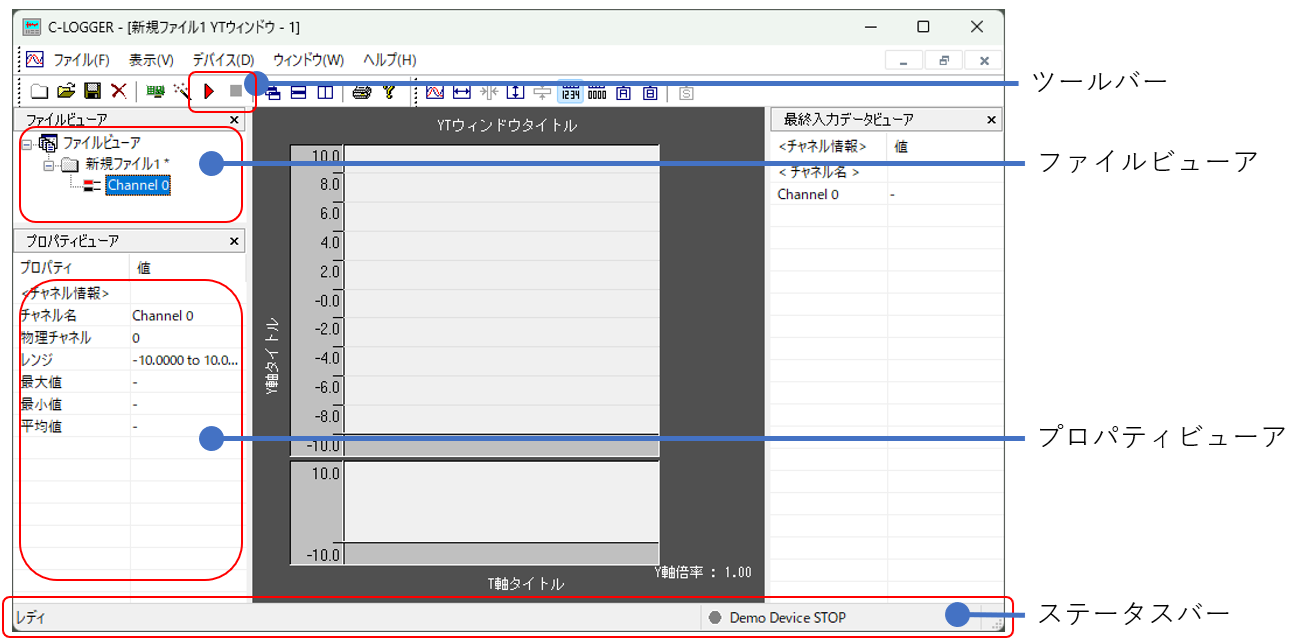Viewport: 1289px width, 644px height.
Task: Open the デバイス(D) menu
Action: coord(223,60)
